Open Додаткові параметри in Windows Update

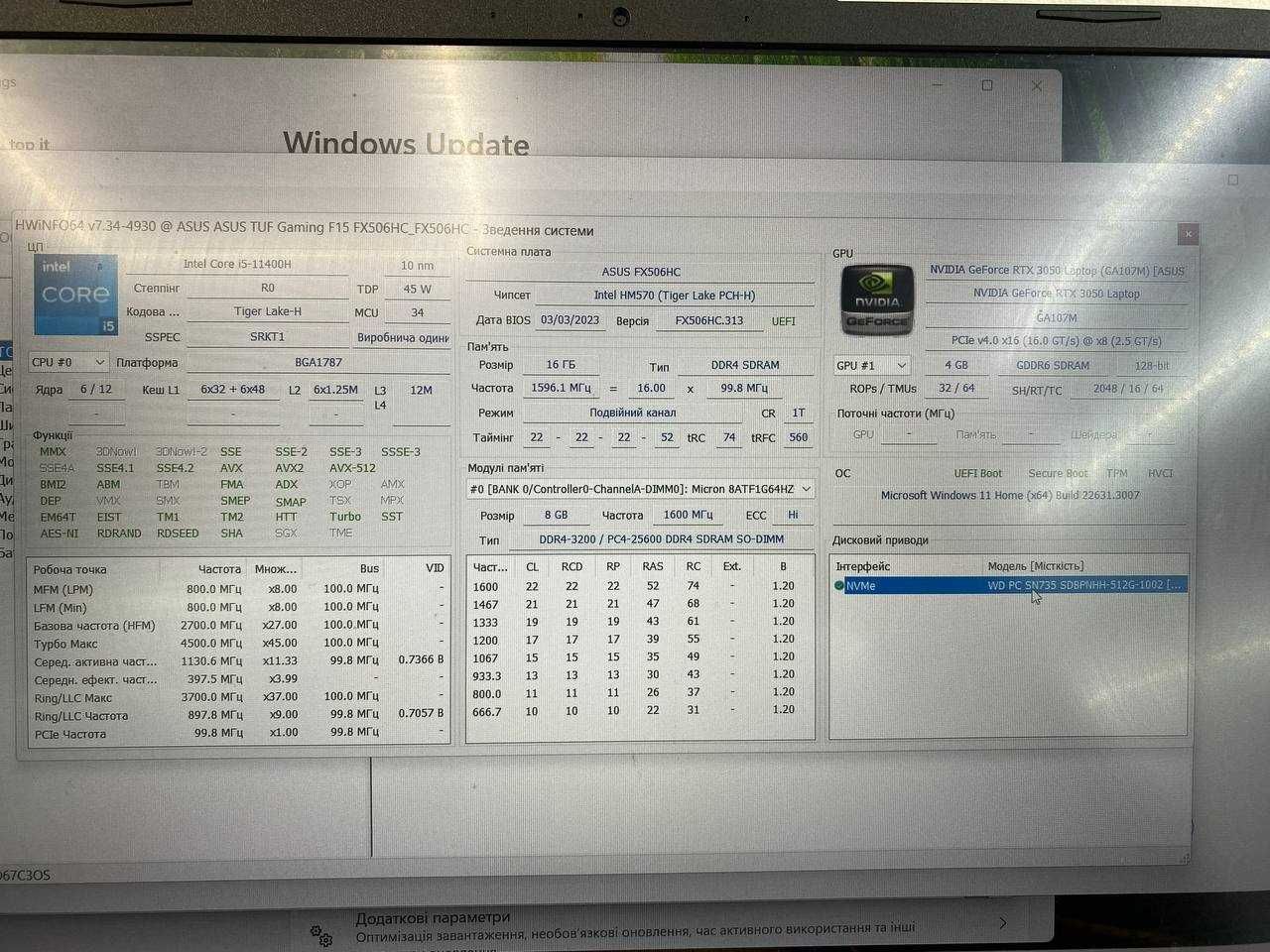point(635,924)
